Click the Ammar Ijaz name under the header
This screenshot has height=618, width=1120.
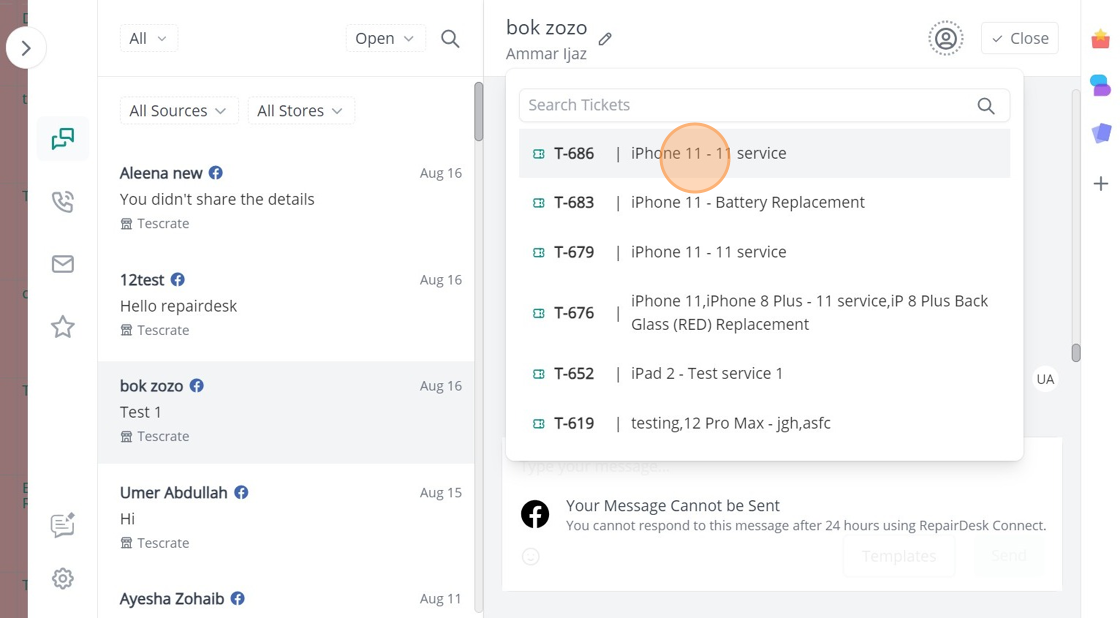[x=546, y=54]
